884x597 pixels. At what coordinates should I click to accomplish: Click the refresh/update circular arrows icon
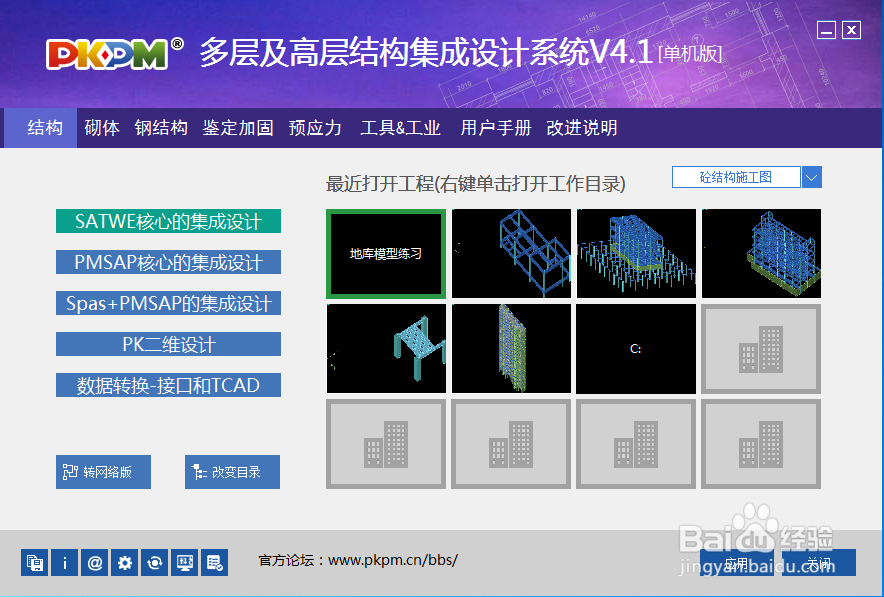154,563
